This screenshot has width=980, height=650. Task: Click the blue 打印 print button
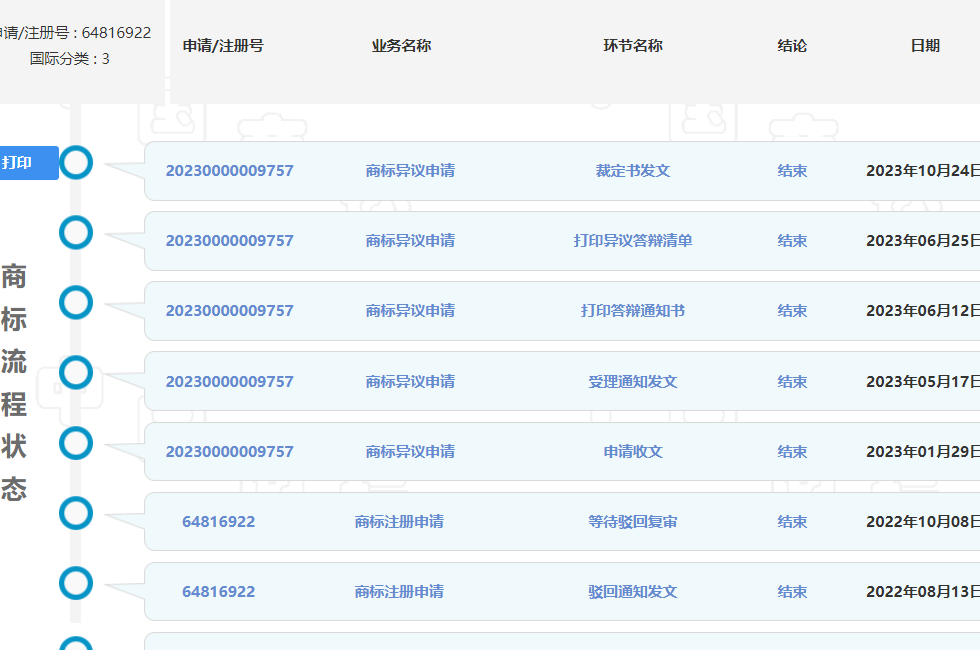coord(28,163)
